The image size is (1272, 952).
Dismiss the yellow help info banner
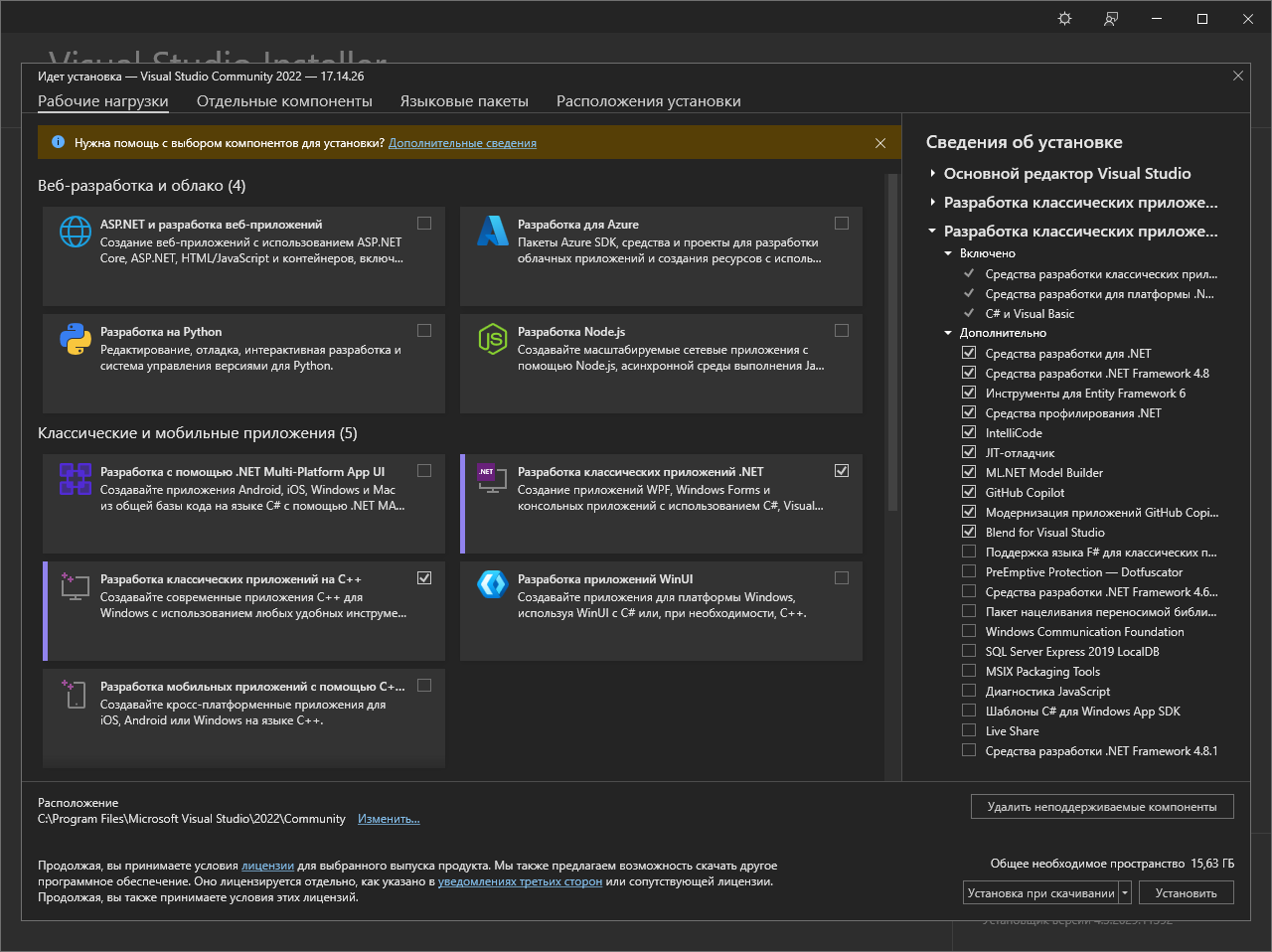coord(880,143)
